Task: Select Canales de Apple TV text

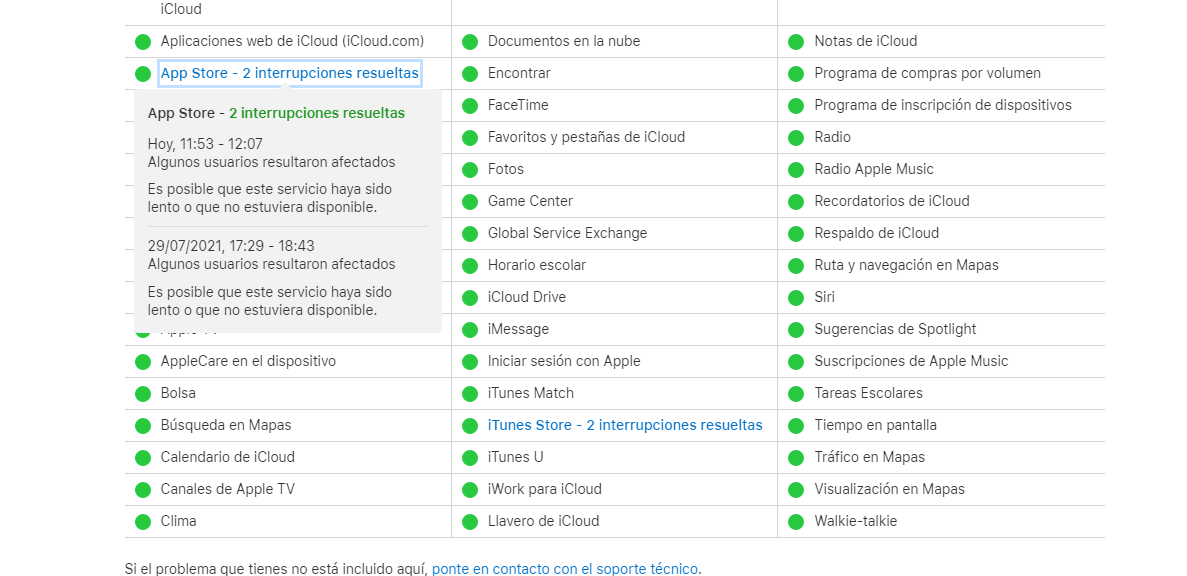Action: [x=228, y=489]
